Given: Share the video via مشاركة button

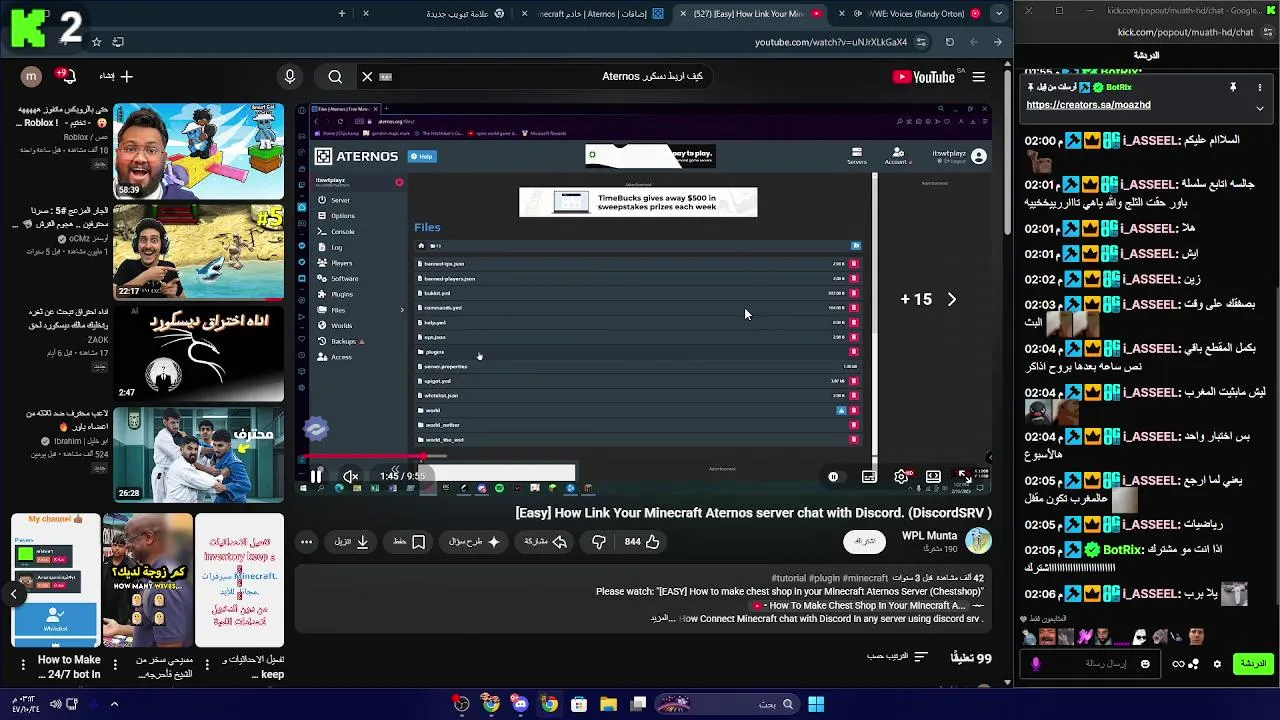Looking at the screenshot, I should point(545,542).
